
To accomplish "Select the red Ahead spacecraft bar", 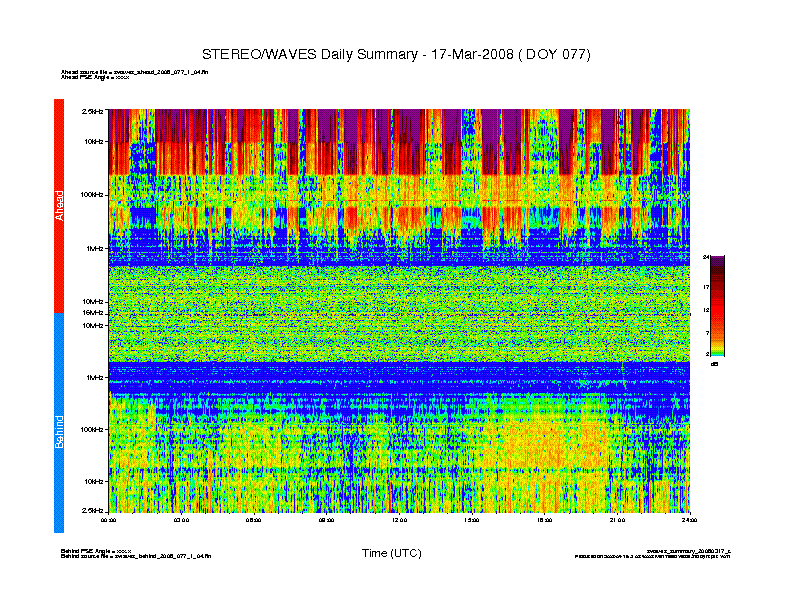I will 59,206.
